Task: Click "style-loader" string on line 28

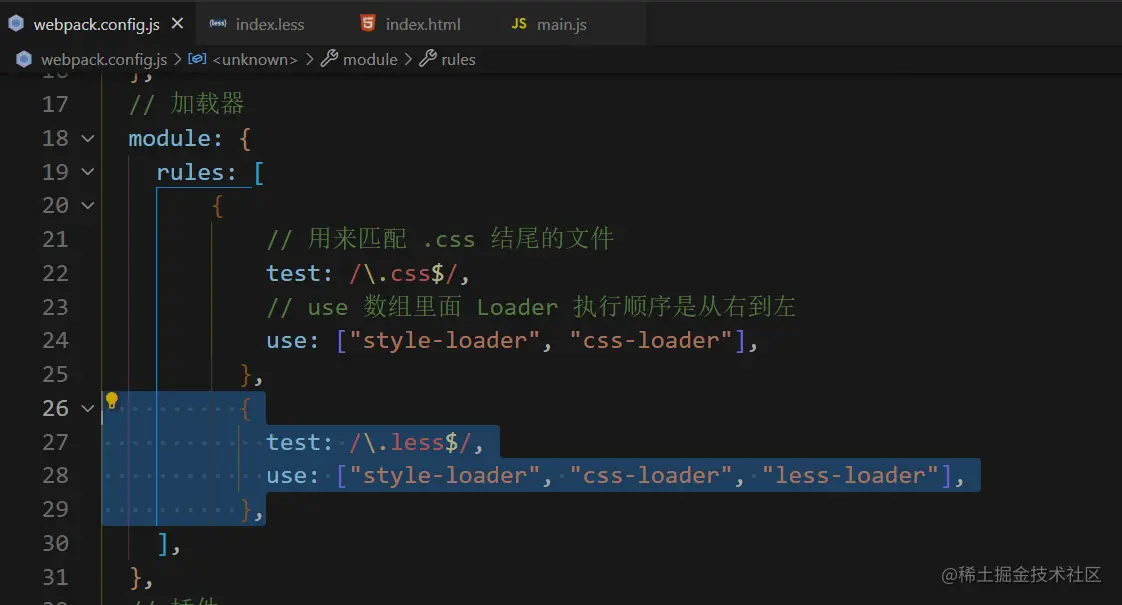Action: point(444,475)
